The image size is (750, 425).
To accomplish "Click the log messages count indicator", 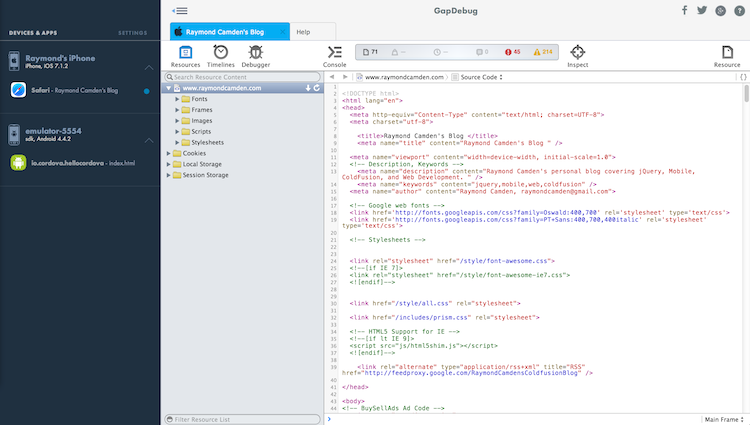I will (x=482, y=52).
